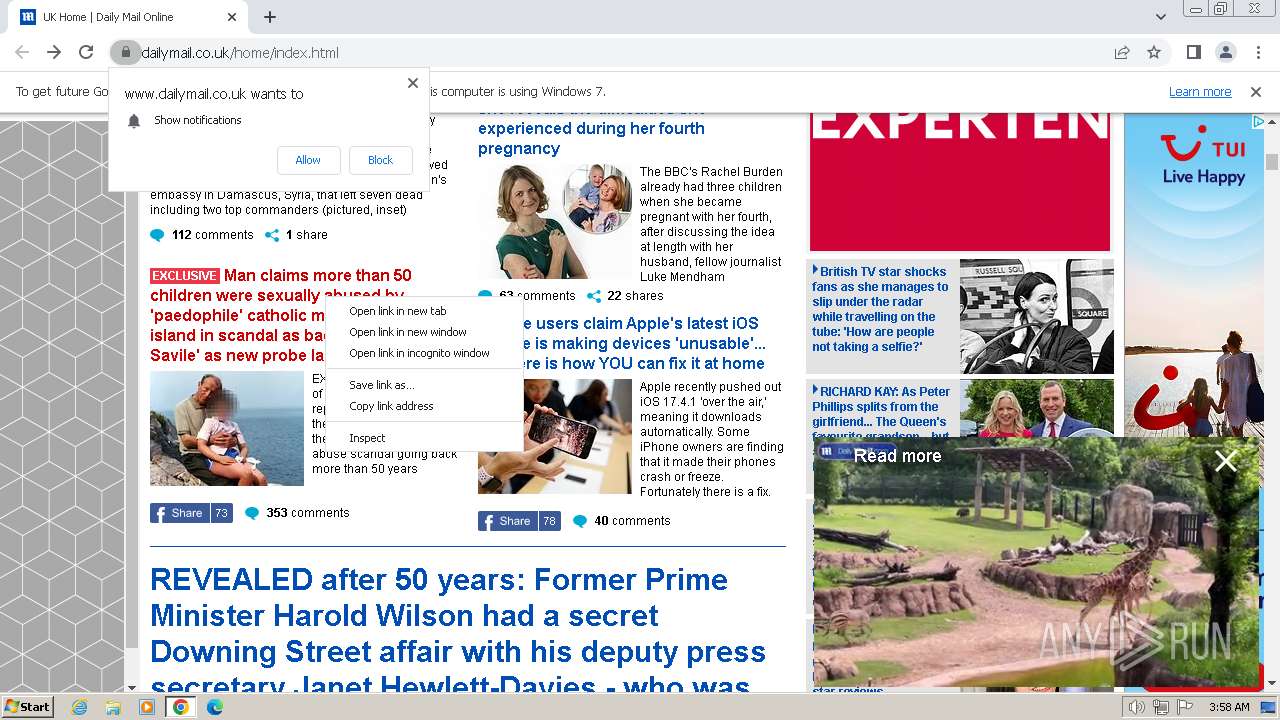
Task: Click the browser forward arrow
Action: tap(54, 53)
